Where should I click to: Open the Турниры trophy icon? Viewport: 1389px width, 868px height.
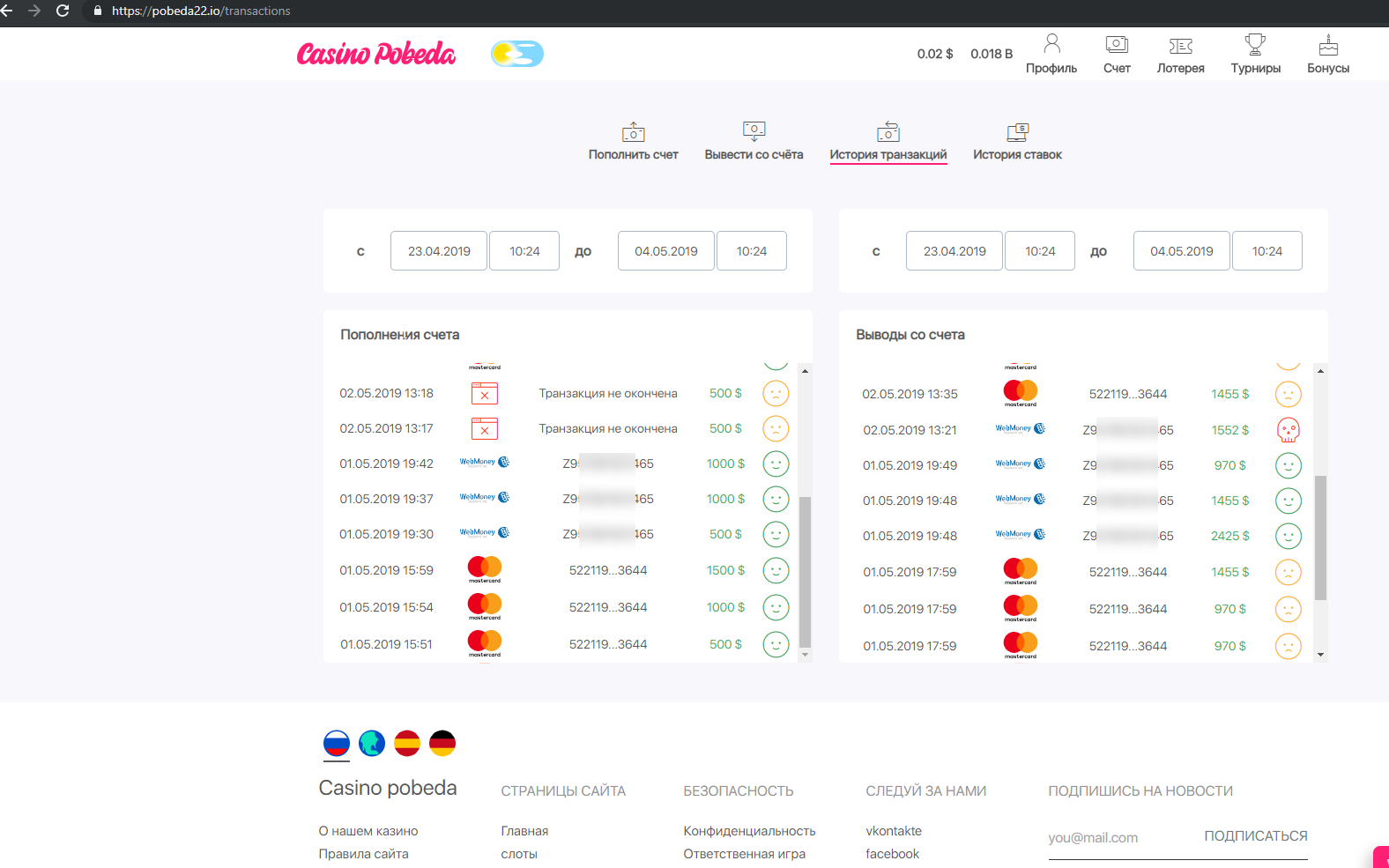point(1255,44)
